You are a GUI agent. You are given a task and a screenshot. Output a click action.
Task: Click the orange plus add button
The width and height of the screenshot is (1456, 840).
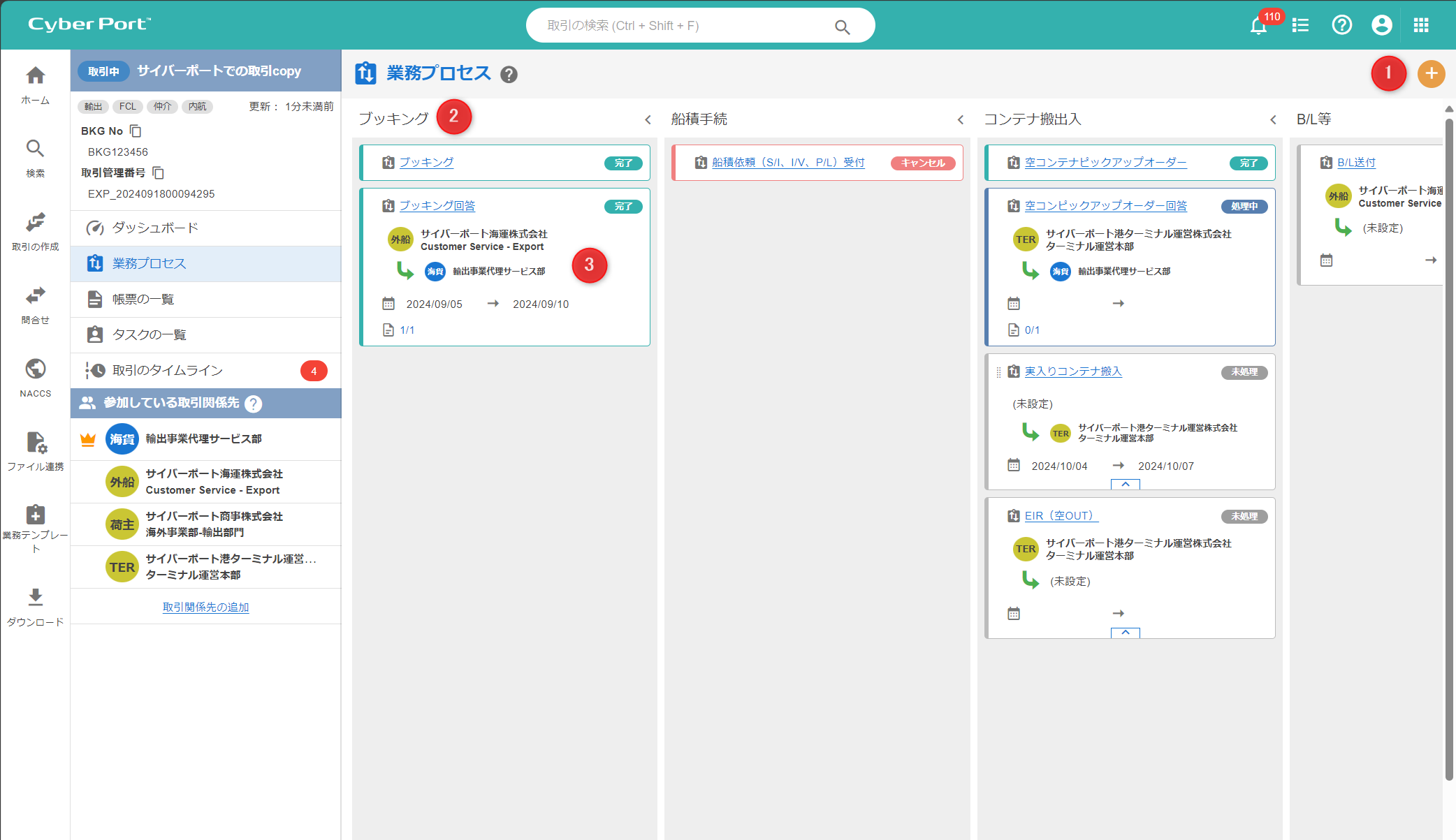[x=1431, y=73]
